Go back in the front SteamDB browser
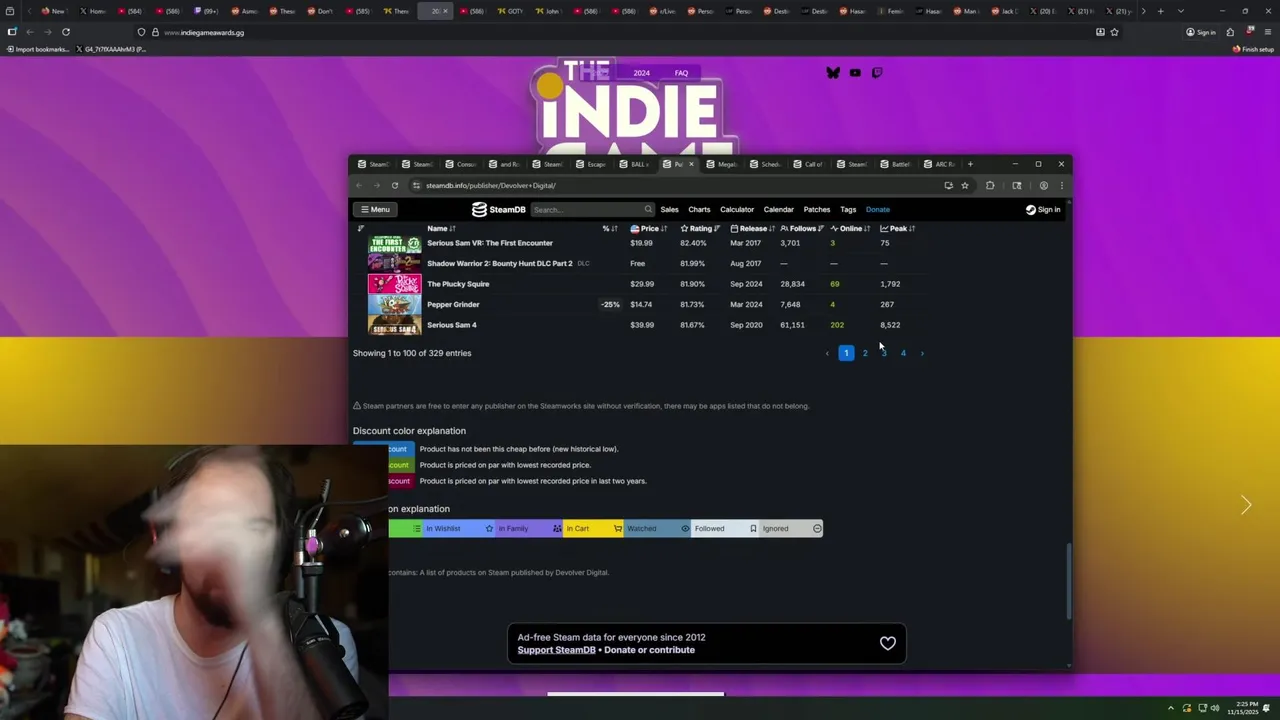 (x=359, y=185)
